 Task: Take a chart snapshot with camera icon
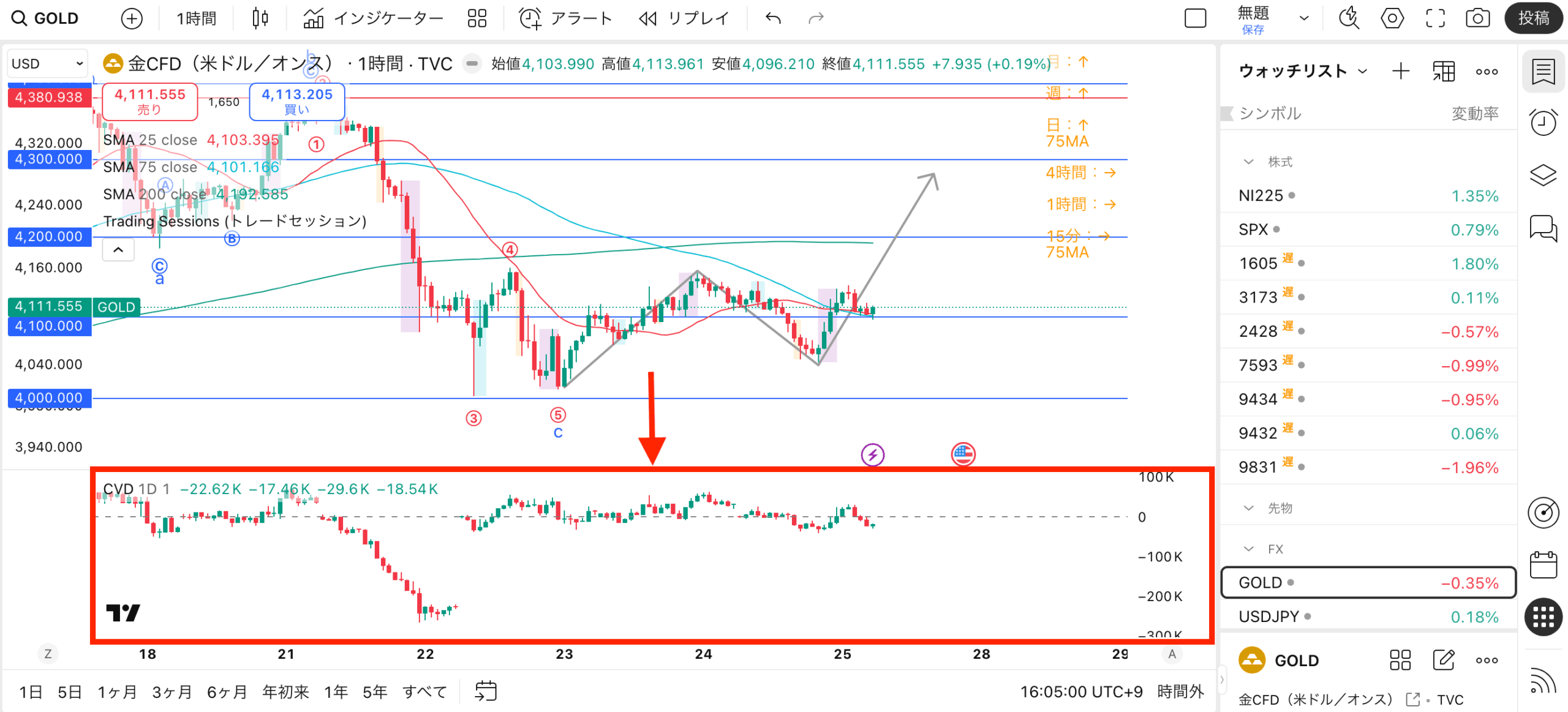tap(1477, 18)
